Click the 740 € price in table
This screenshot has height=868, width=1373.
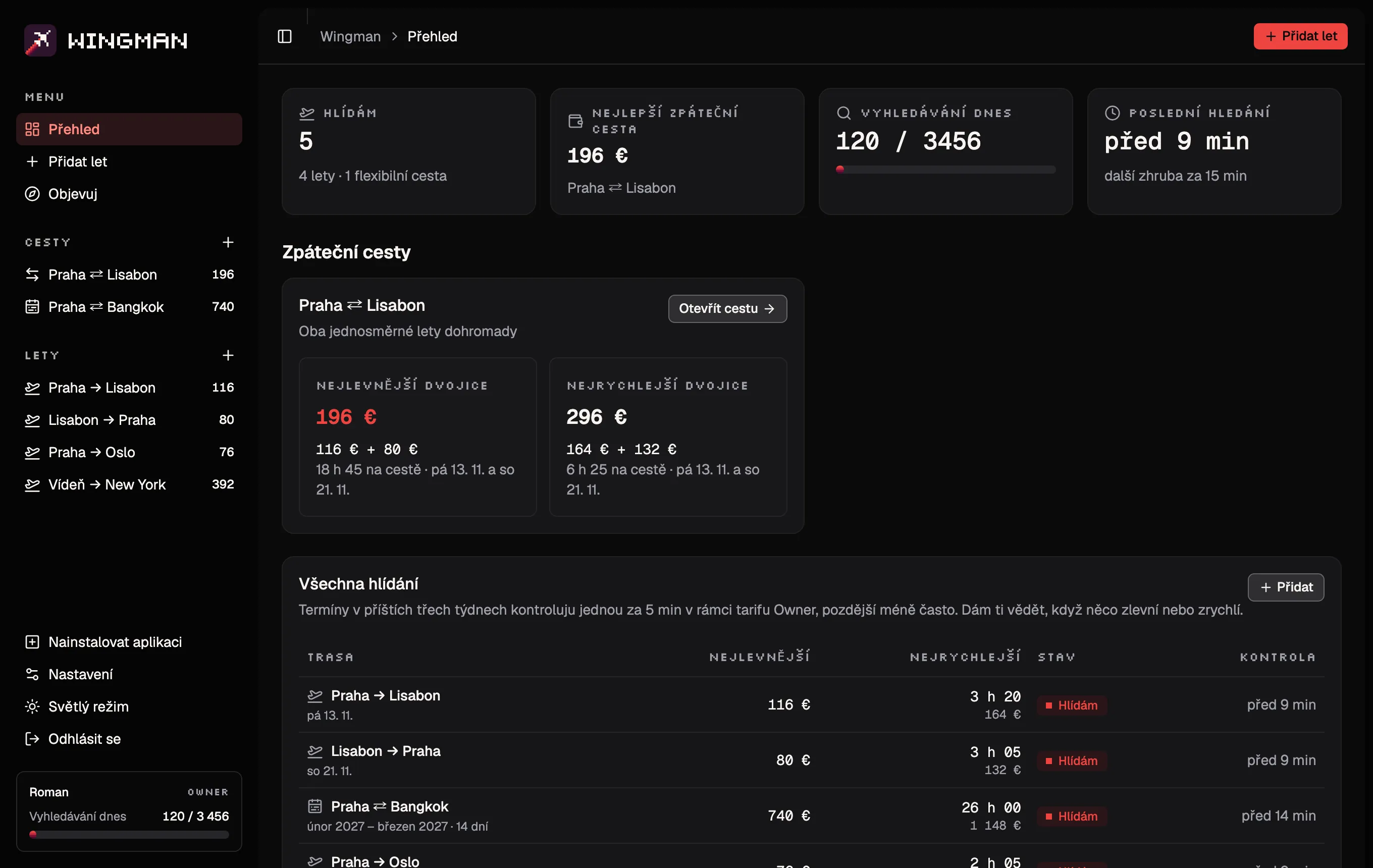pos(788,816)
